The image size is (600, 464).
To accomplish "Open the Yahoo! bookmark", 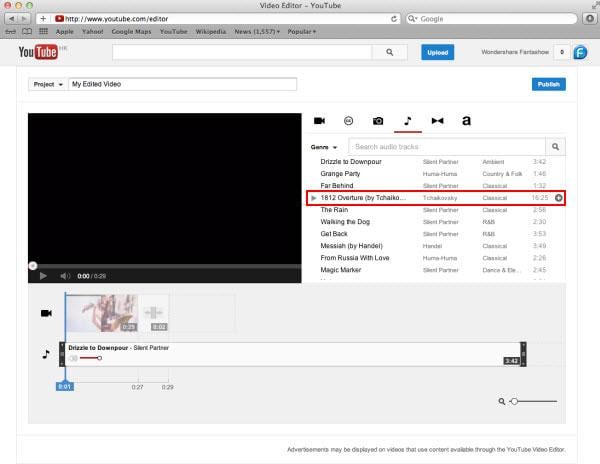I will click(x=92, y=31).
